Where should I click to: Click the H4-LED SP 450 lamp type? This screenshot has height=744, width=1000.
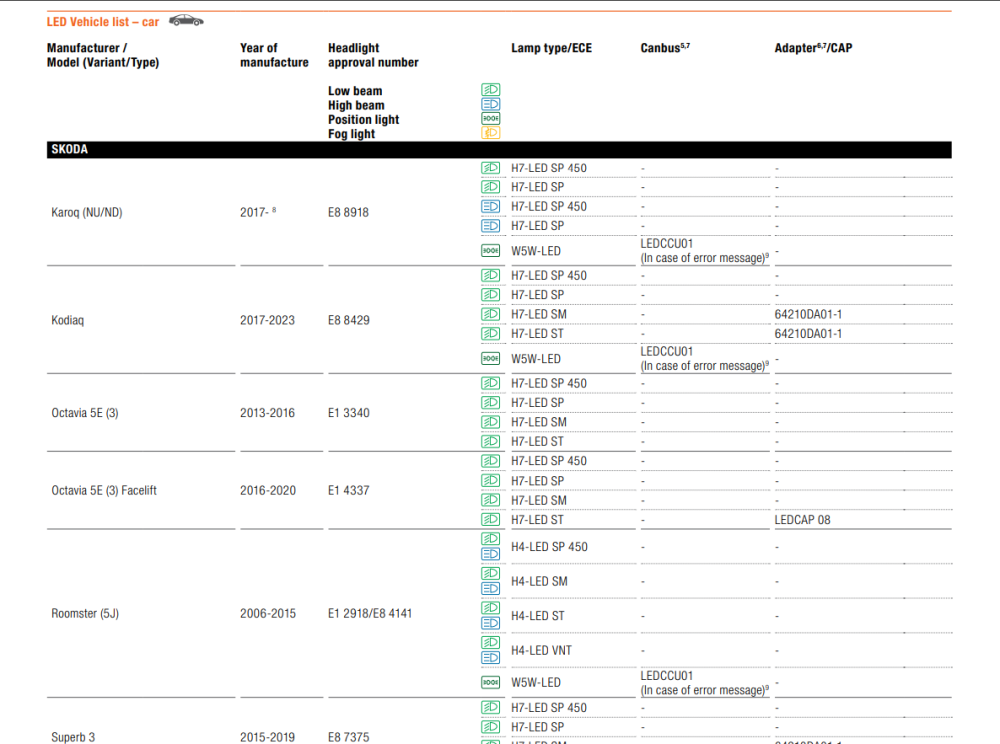point(549,547)
